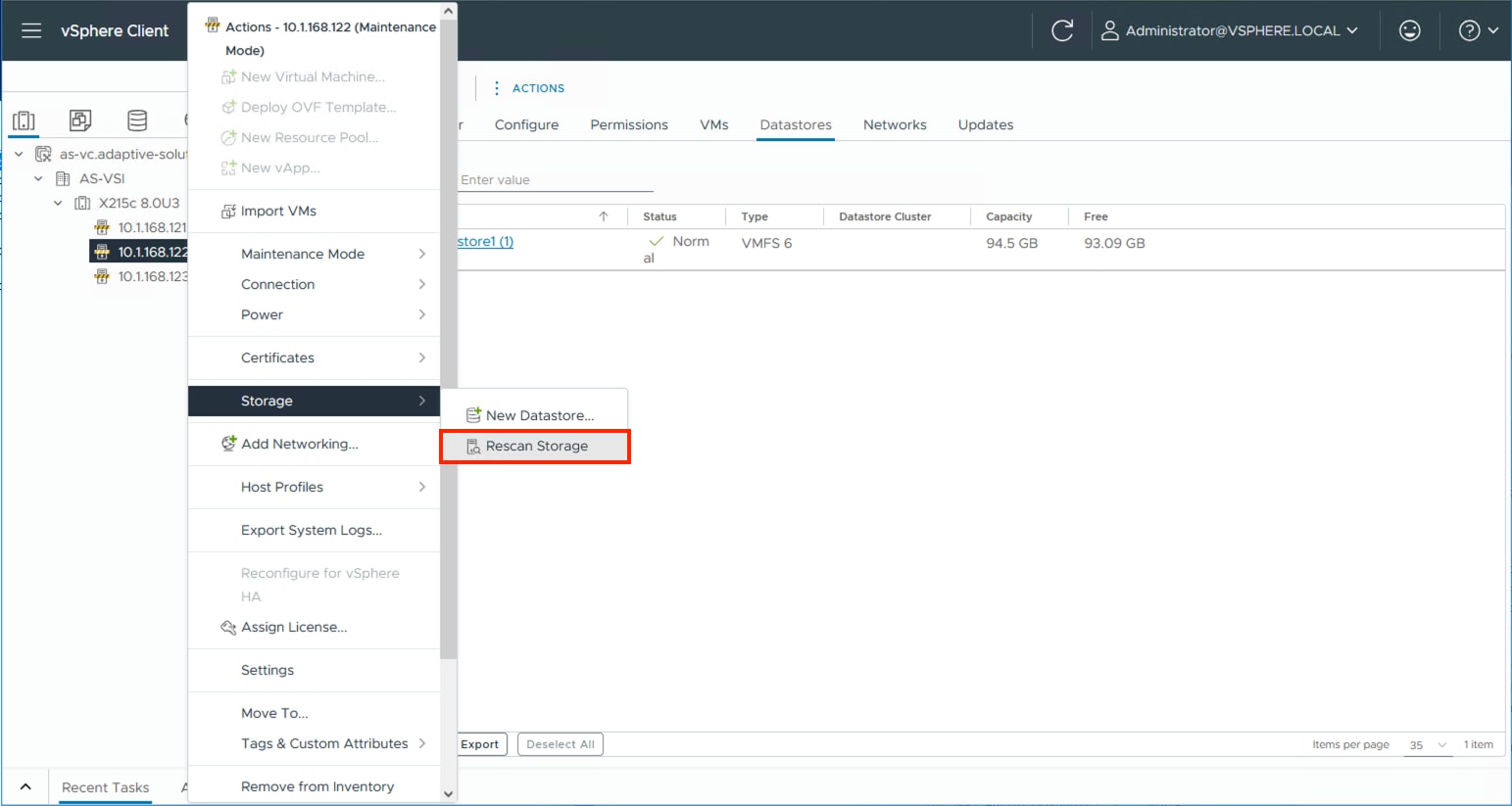Click the Deselect All button
Screen dimensions: 1512x806
[x=561, y=744]
